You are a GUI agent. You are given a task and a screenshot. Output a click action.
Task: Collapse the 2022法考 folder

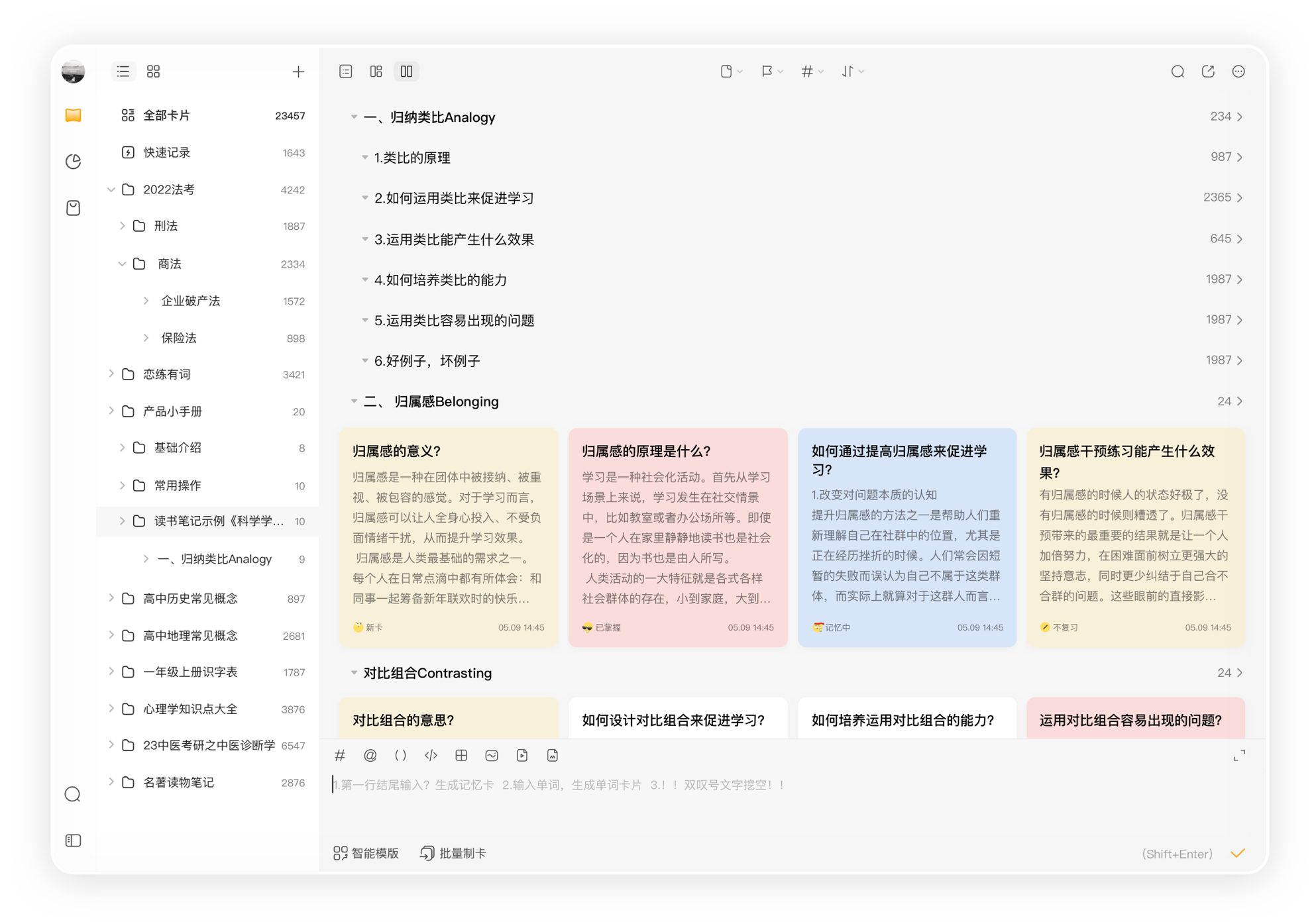coord(111,189)
